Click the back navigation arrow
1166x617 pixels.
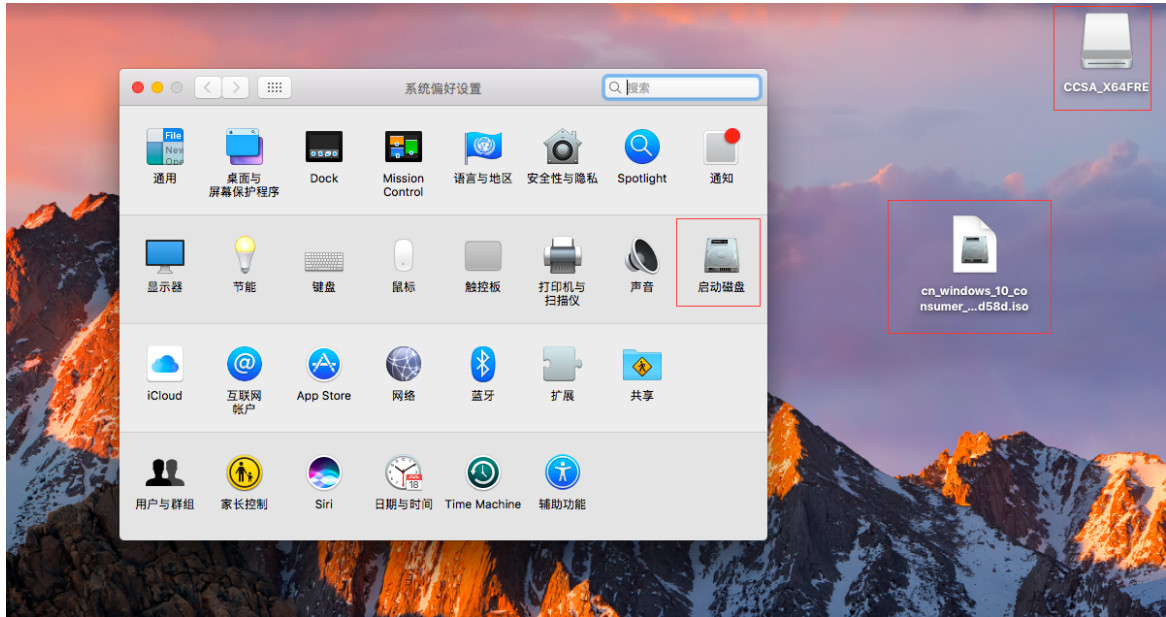point(207,87)
